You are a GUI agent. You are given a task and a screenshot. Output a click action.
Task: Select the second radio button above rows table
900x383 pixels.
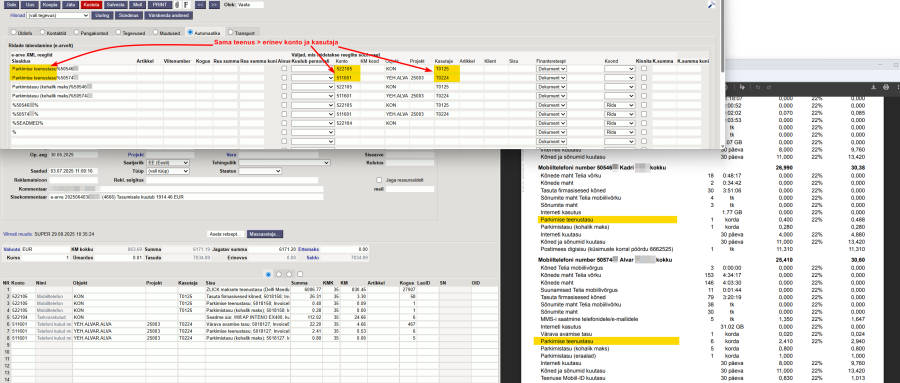pos(278,274)
